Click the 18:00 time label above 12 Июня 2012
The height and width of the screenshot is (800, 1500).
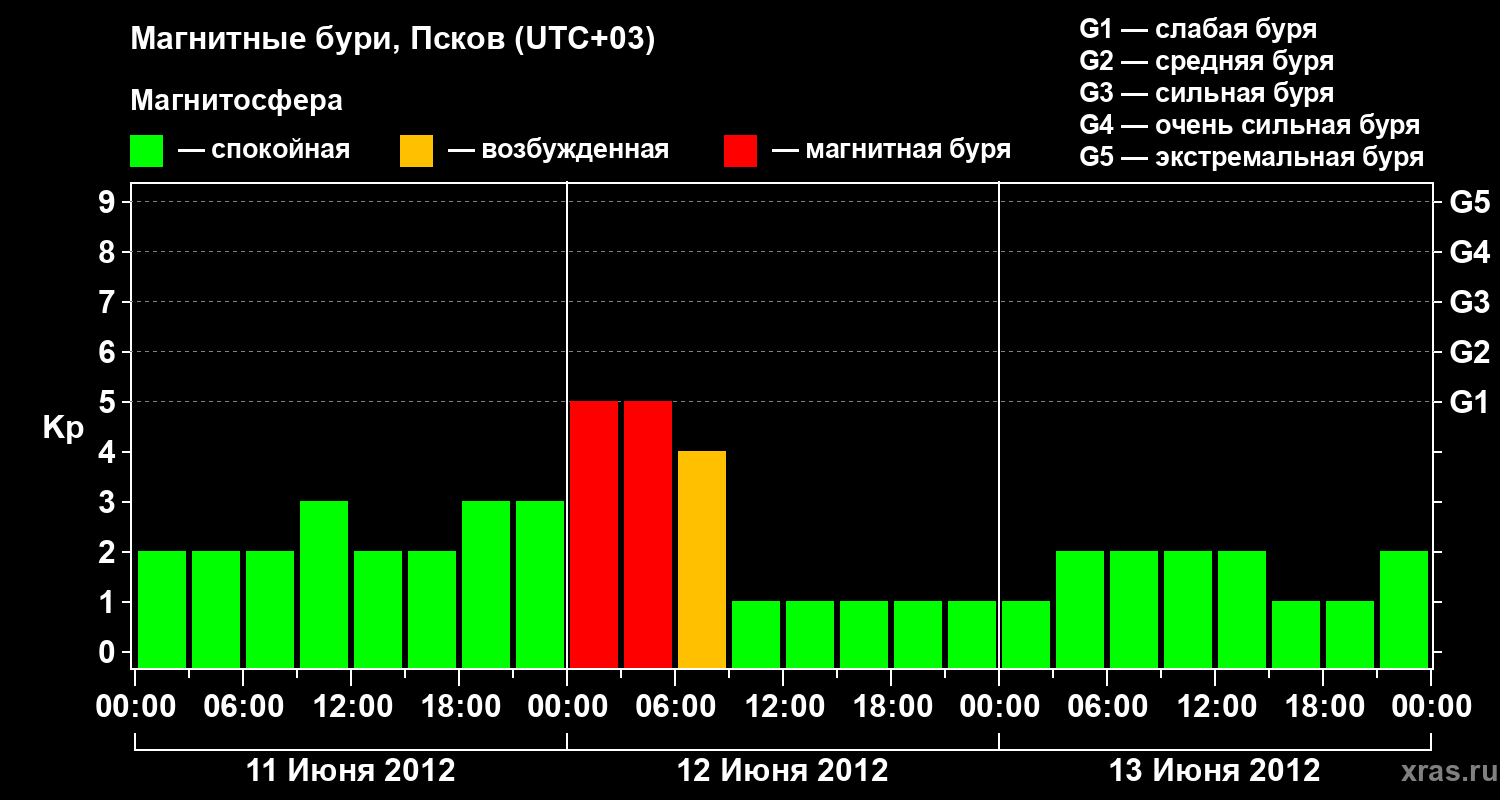coord(891,706)
